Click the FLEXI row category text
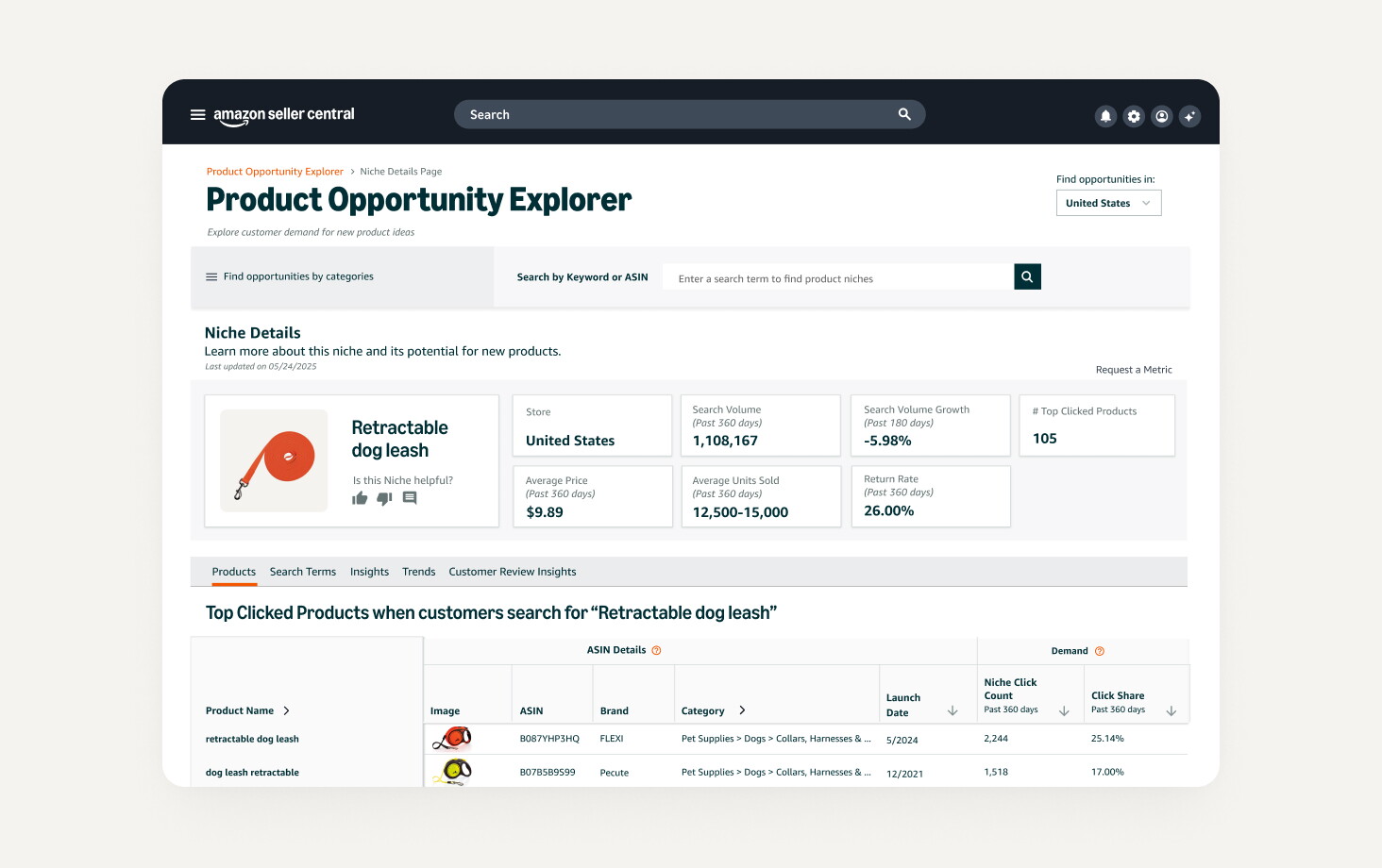 pos(776,739)
